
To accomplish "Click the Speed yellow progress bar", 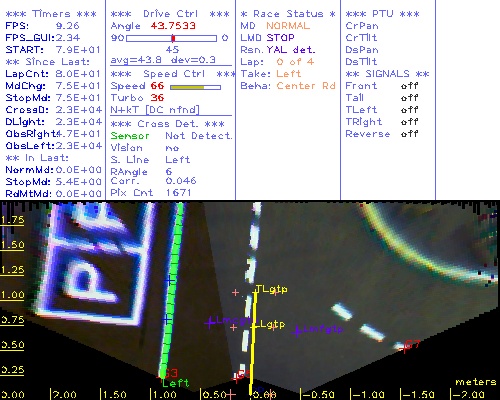I will click(195, 87).
